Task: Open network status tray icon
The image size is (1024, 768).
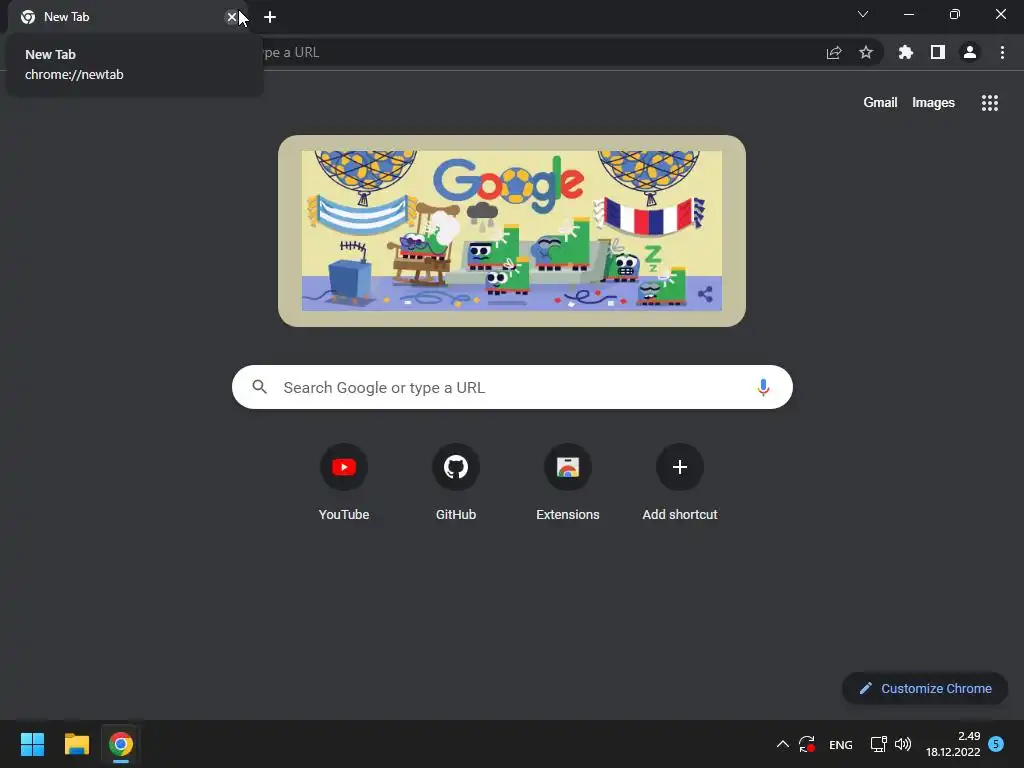Action: (x=878, y=744)
